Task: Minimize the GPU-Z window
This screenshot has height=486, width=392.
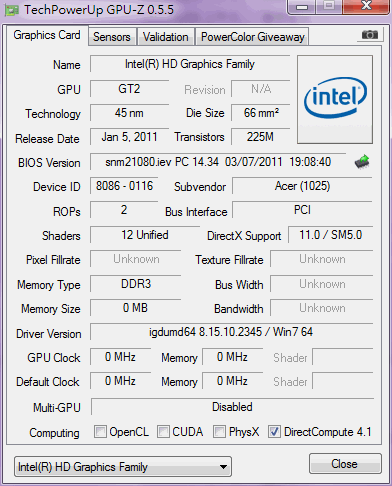Action: [x=302, y=7]
